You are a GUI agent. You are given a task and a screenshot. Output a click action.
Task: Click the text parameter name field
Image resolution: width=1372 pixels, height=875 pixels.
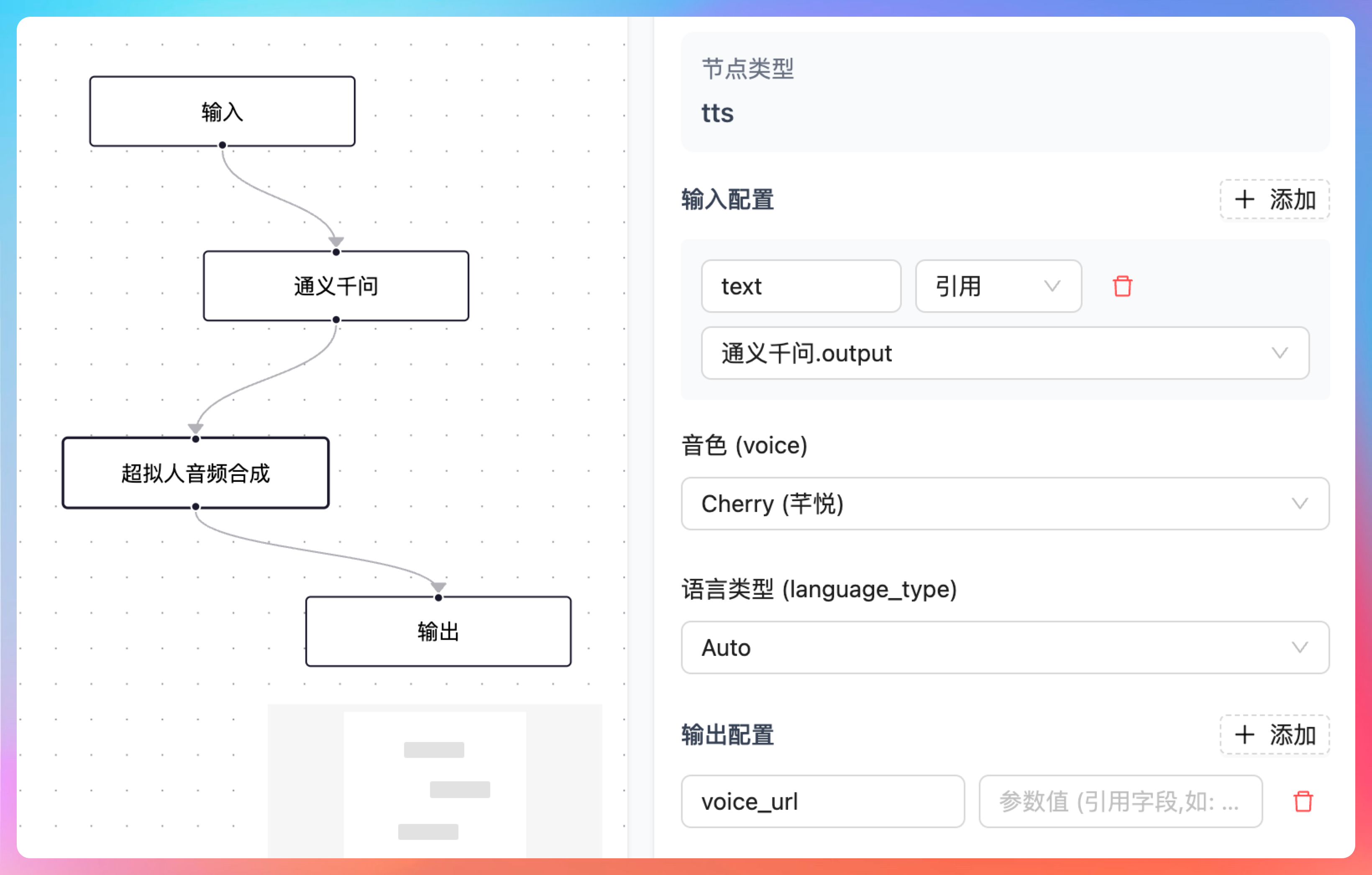[801, 286]
